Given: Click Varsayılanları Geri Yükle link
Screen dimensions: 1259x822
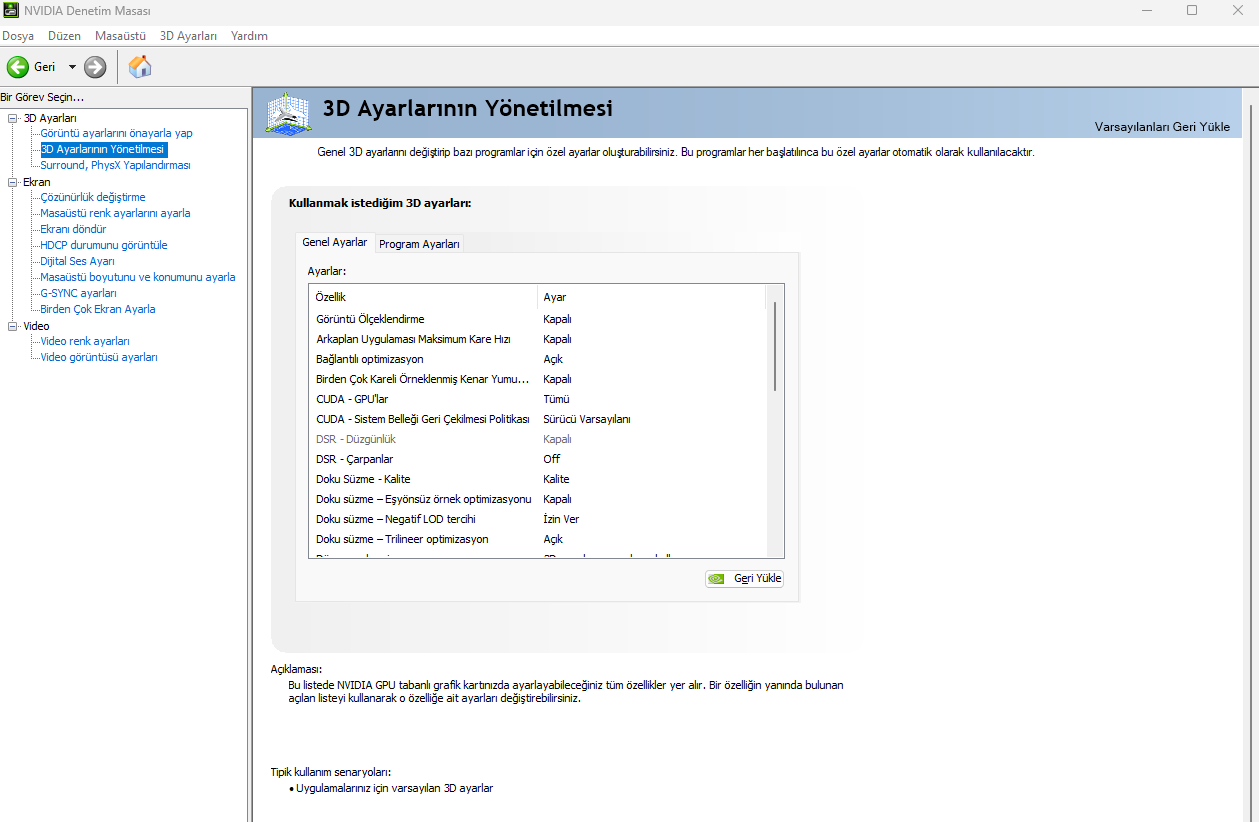Looking at the screenshot, I should [x=1162, y=127].
